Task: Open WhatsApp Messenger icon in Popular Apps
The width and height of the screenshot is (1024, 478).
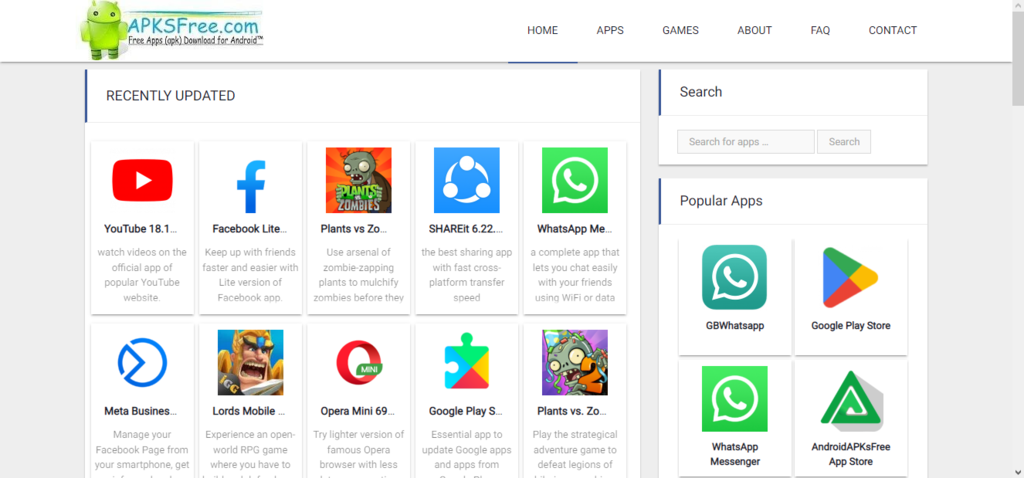Action: coord(735,398)
